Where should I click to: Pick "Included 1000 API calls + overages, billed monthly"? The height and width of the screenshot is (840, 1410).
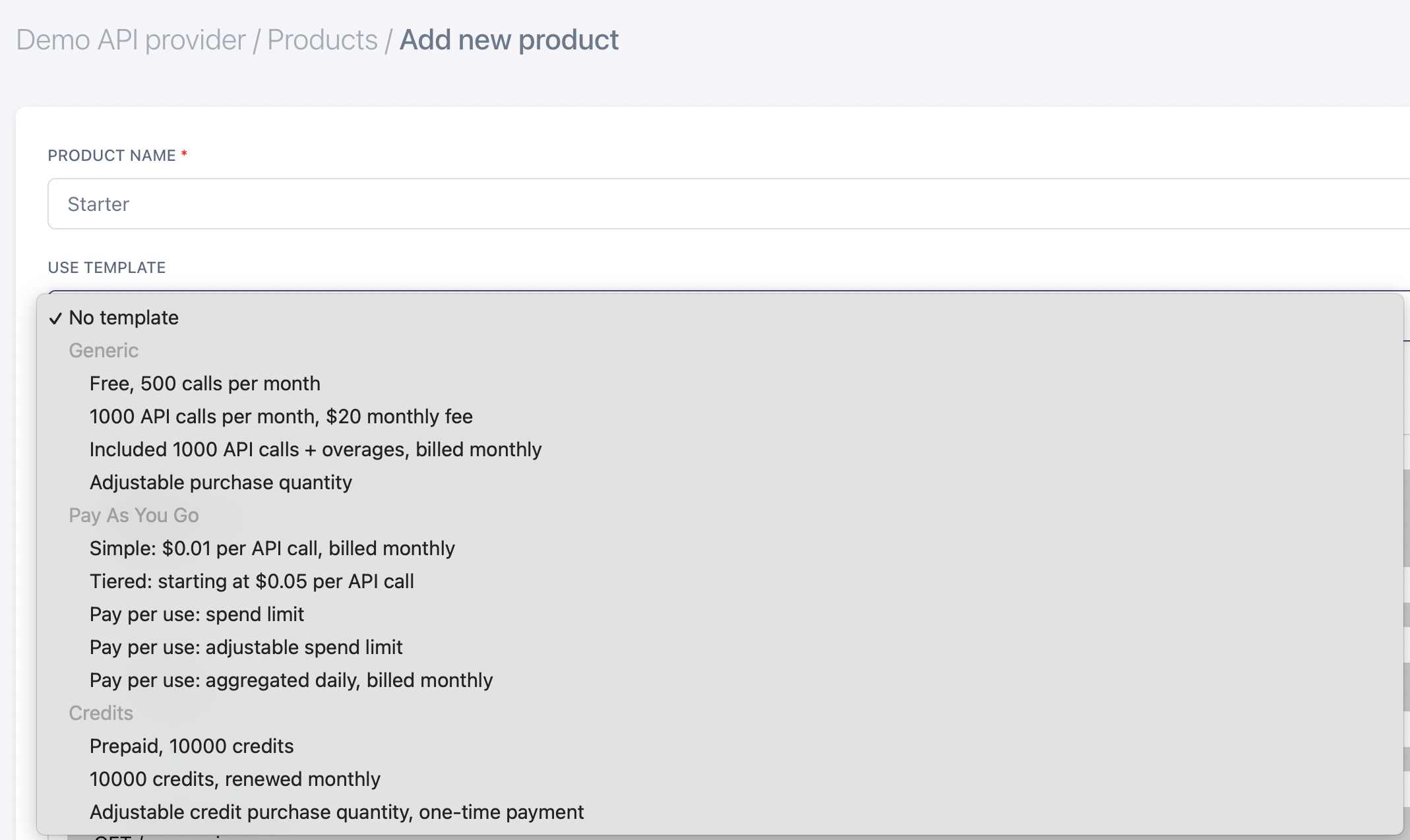(x=315, y=449)
